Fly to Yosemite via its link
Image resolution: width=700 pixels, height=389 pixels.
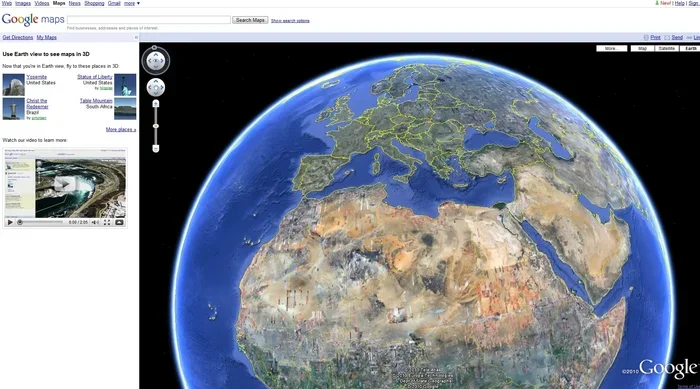click(x=37, y=77)
